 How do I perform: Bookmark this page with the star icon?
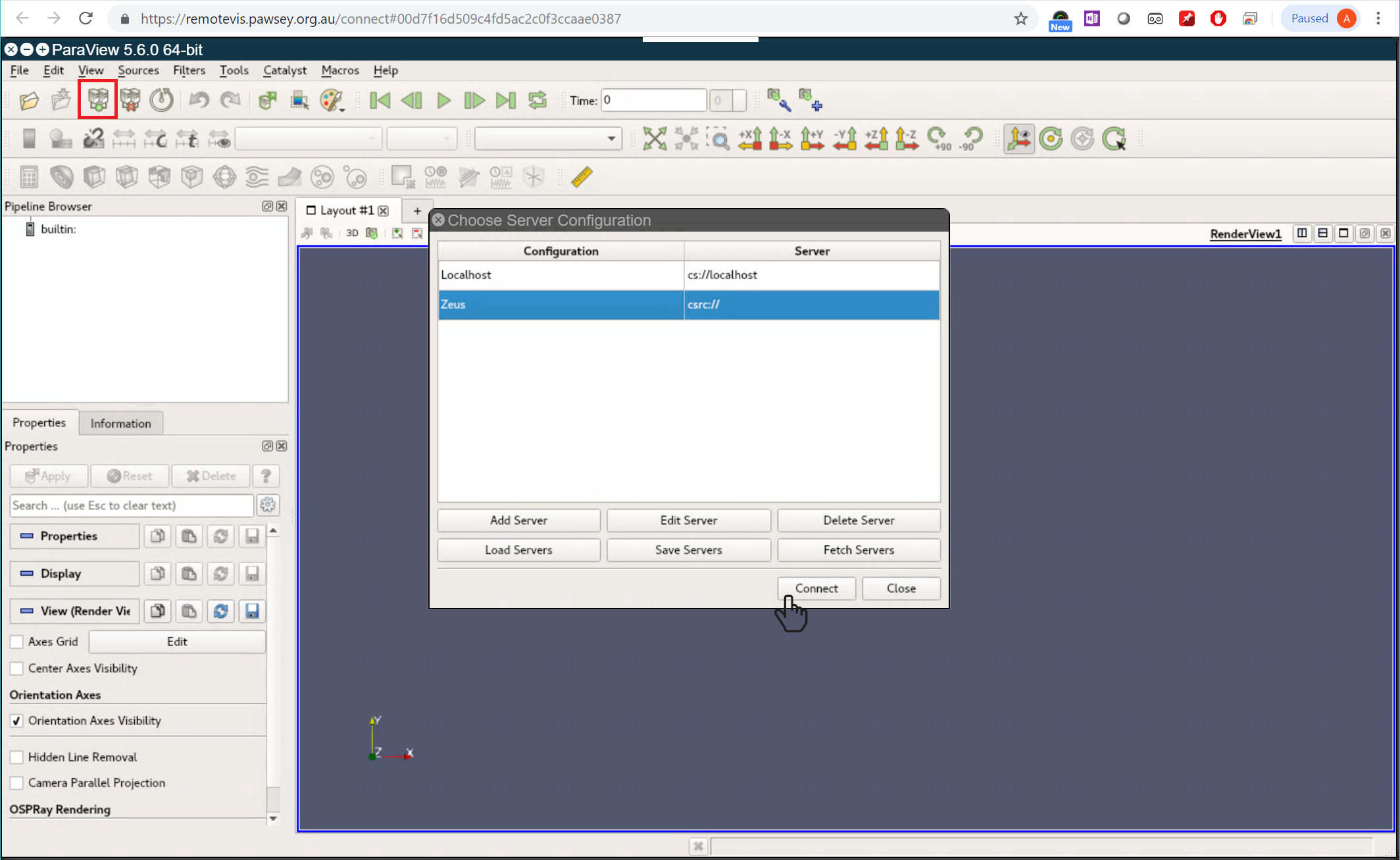tap(1020, 18)
